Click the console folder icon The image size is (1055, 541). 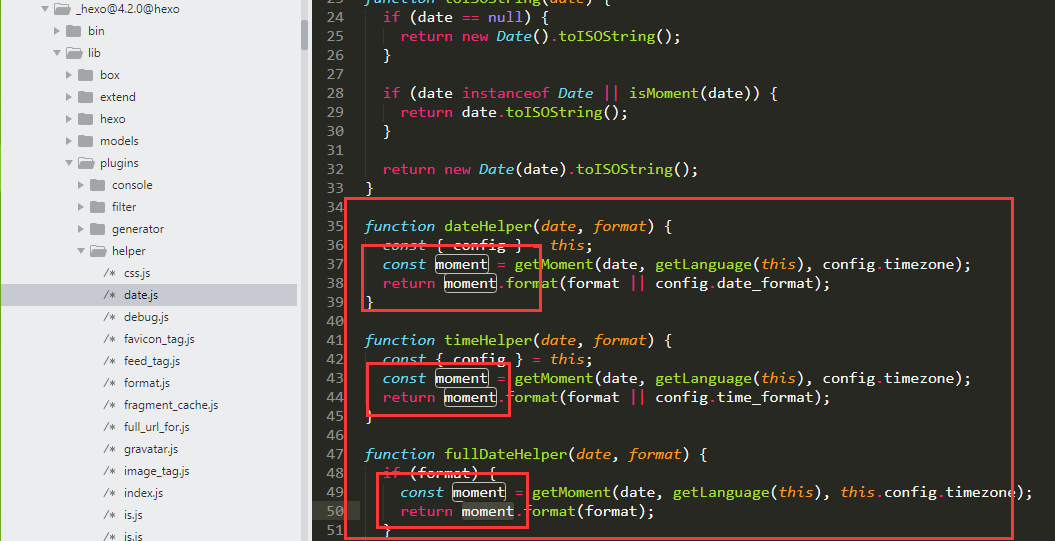pos(98,185)
